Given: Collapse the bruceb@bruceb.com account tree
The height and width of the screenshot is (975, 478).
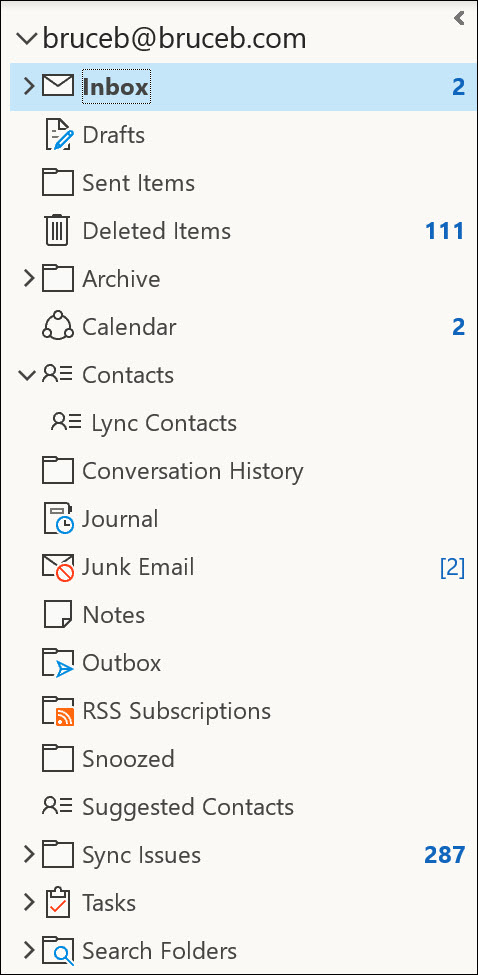Looking at the screenshot, I should pos(27,39).
